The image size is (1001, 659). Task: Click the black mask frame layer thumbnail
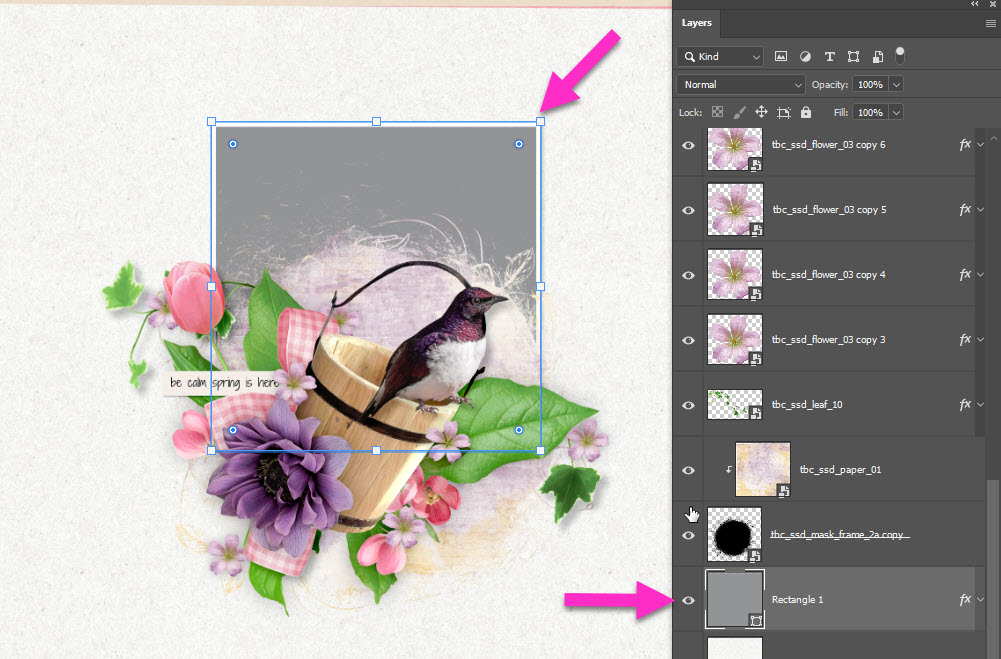pyautogui.click(x=734, y=534)
